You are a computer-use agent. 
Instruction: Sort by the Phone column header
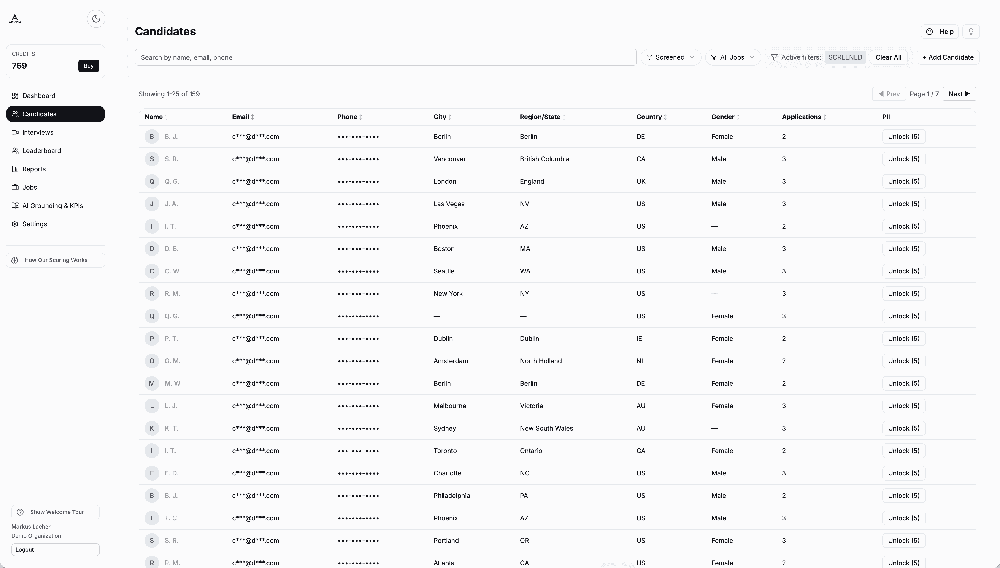click(349, 117)
